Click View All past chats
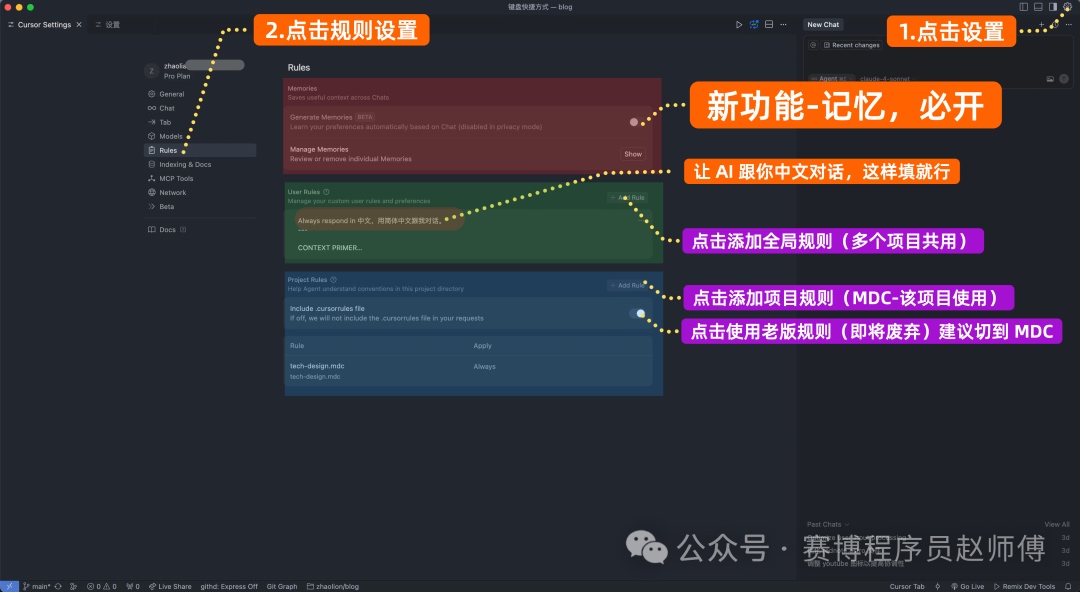 1057,524
